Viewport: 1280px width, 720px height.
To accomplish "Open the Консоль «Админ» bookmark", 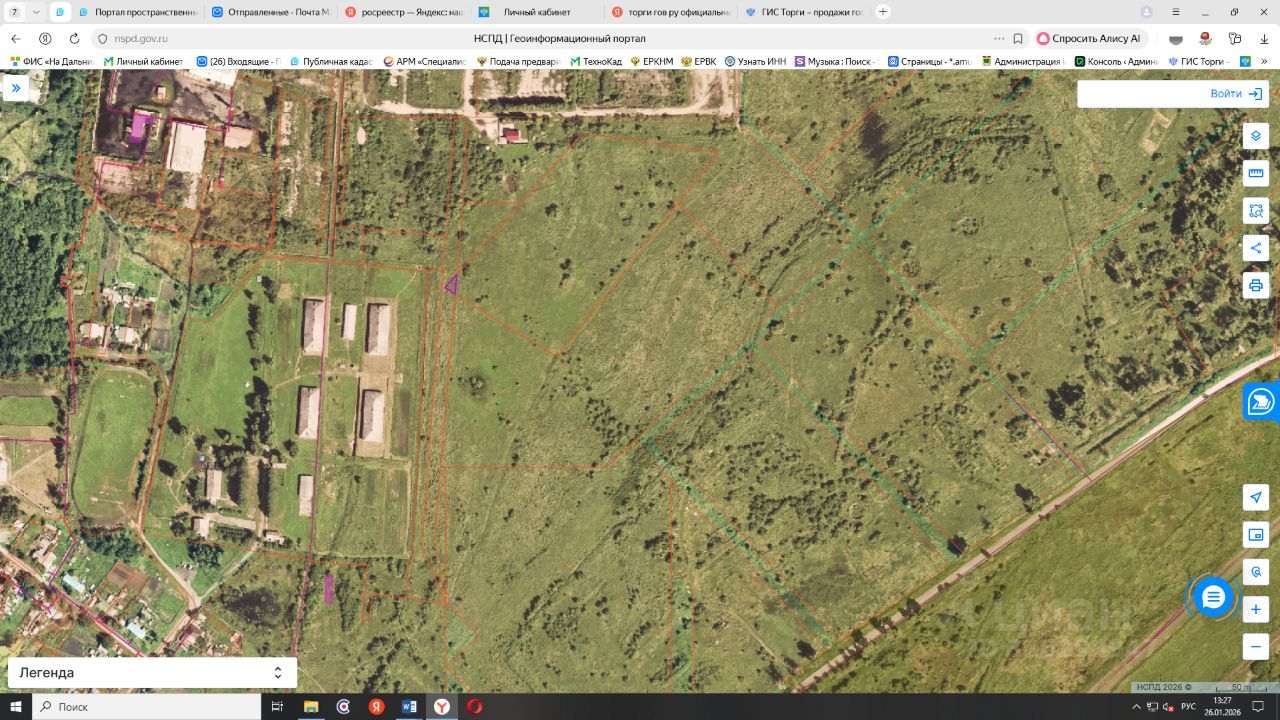I will 1116,61.
